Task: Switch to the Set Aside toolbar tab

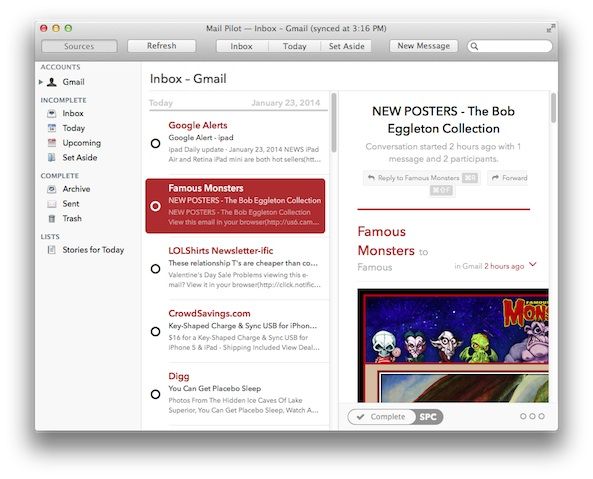Action: (x=346, y=46)
